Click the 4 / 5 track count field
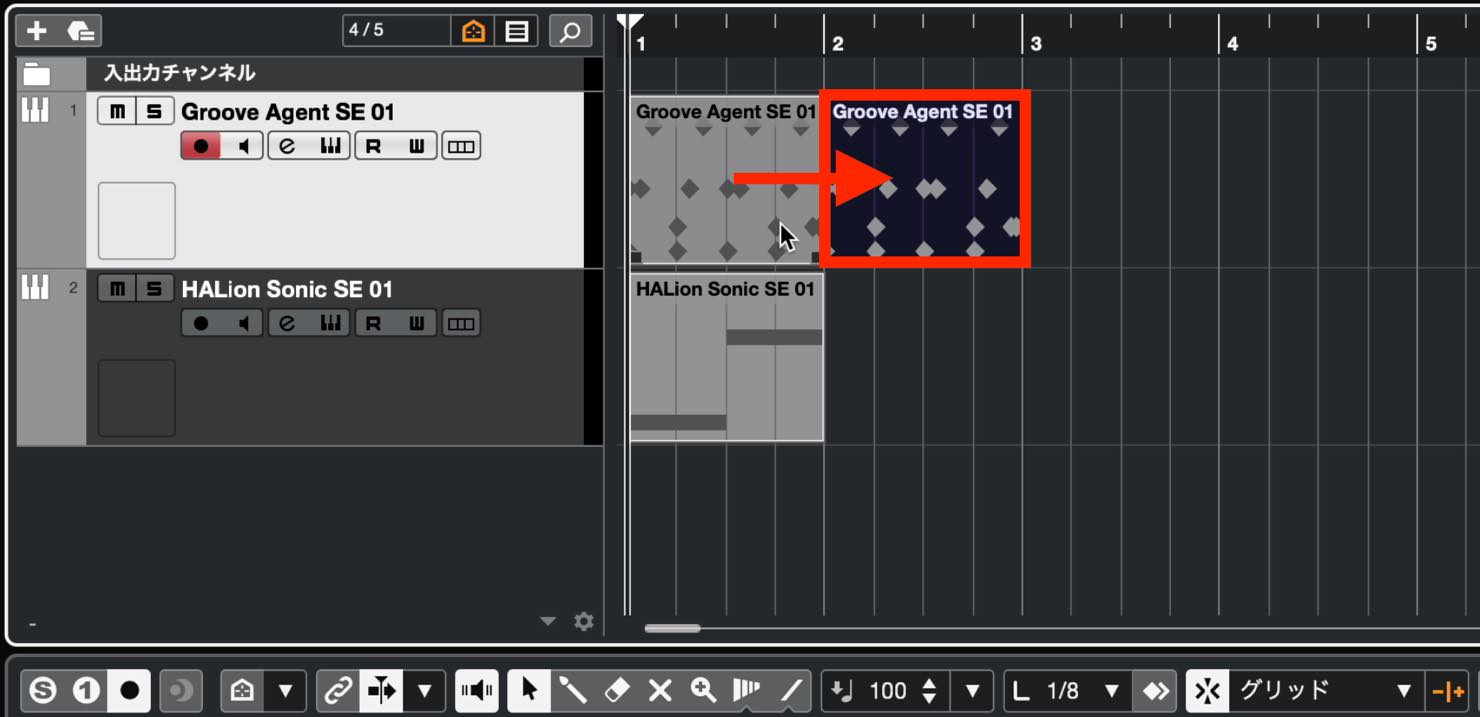 [x=396, y=31]
